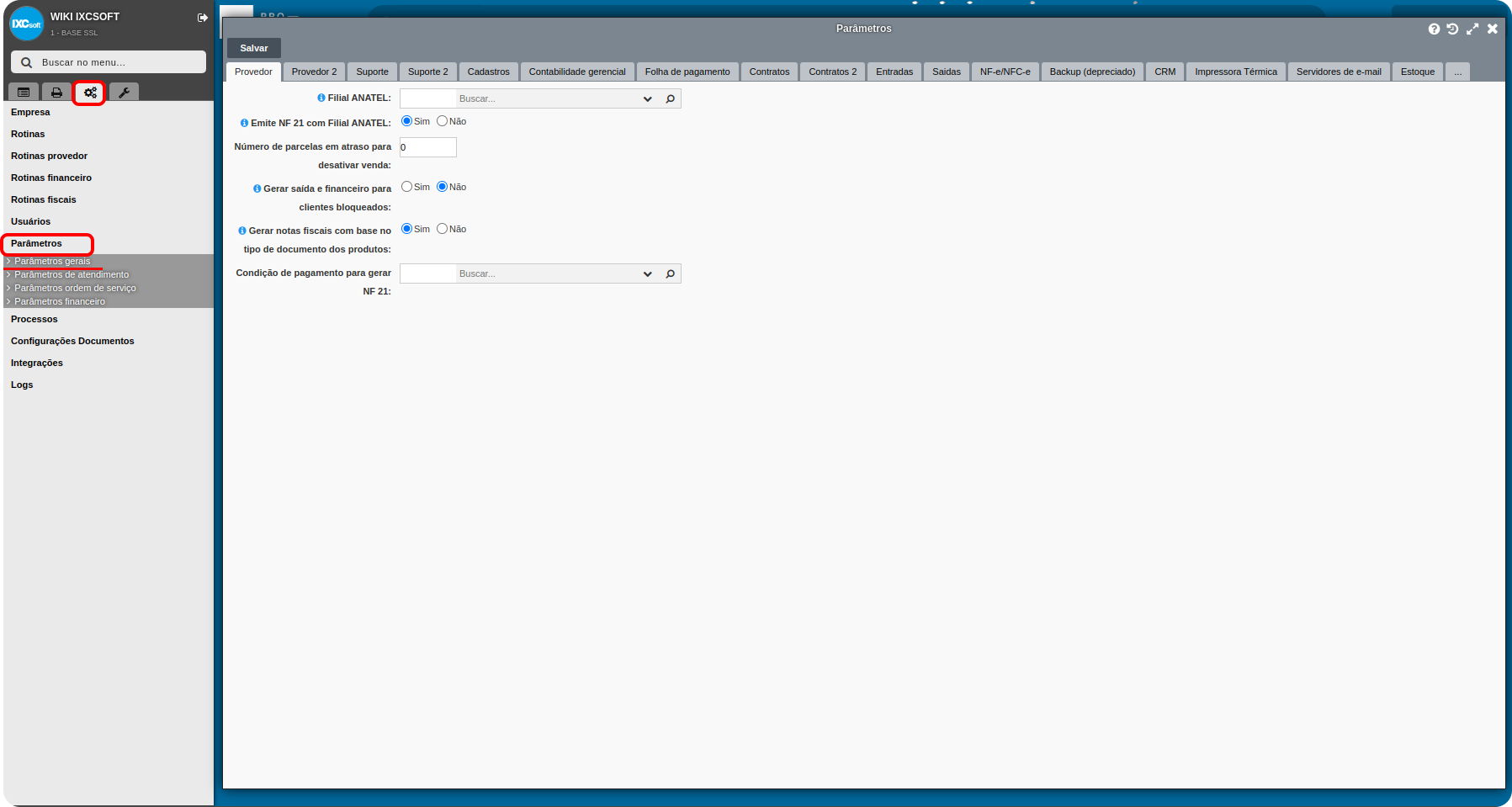Open Rotinas financeiro sidebar menu
This screenshot has height=807, width=1512.
[51, 178]
